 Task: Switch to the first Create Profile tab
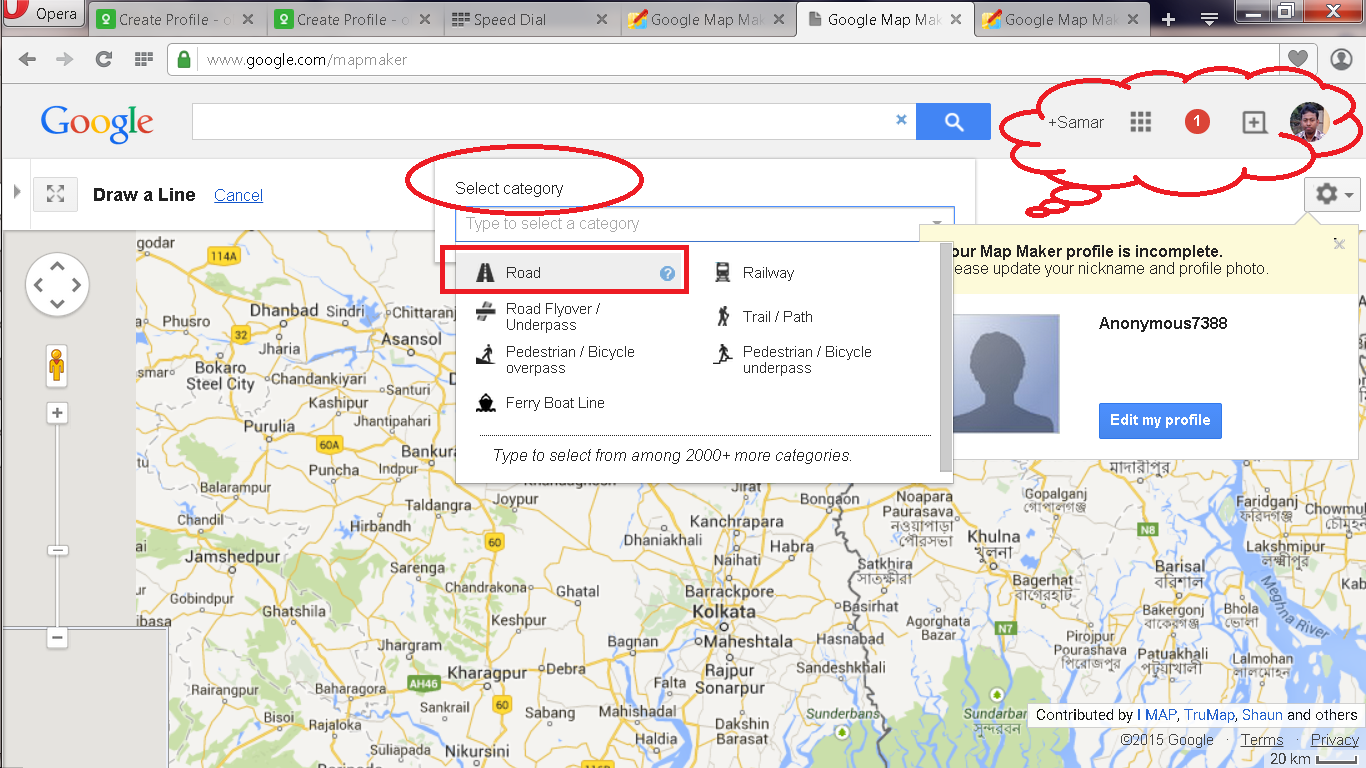click(160, 18)
